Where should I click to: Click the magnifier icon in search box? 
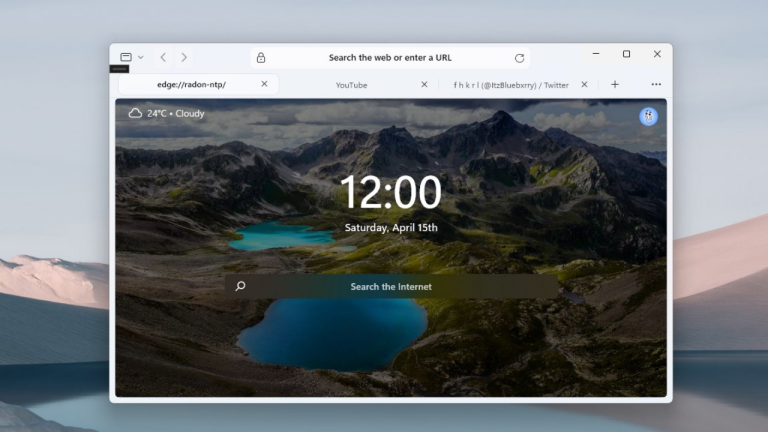pyautogui.click(x=240, y=286)
